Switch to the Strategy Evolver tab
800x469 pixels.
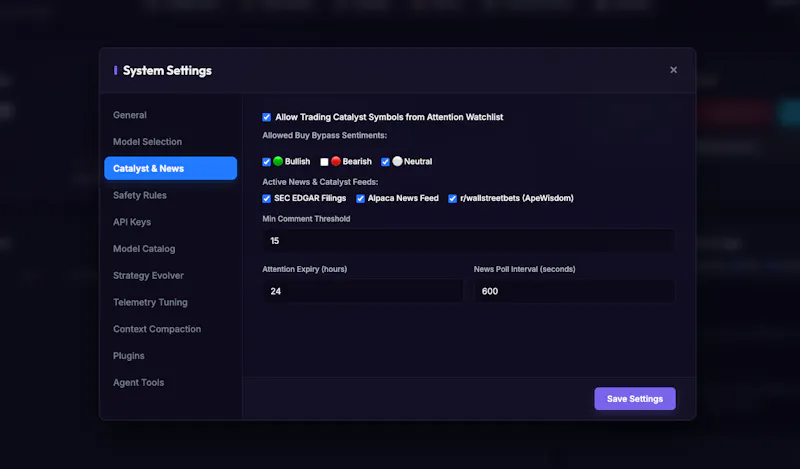pos(170,276)
